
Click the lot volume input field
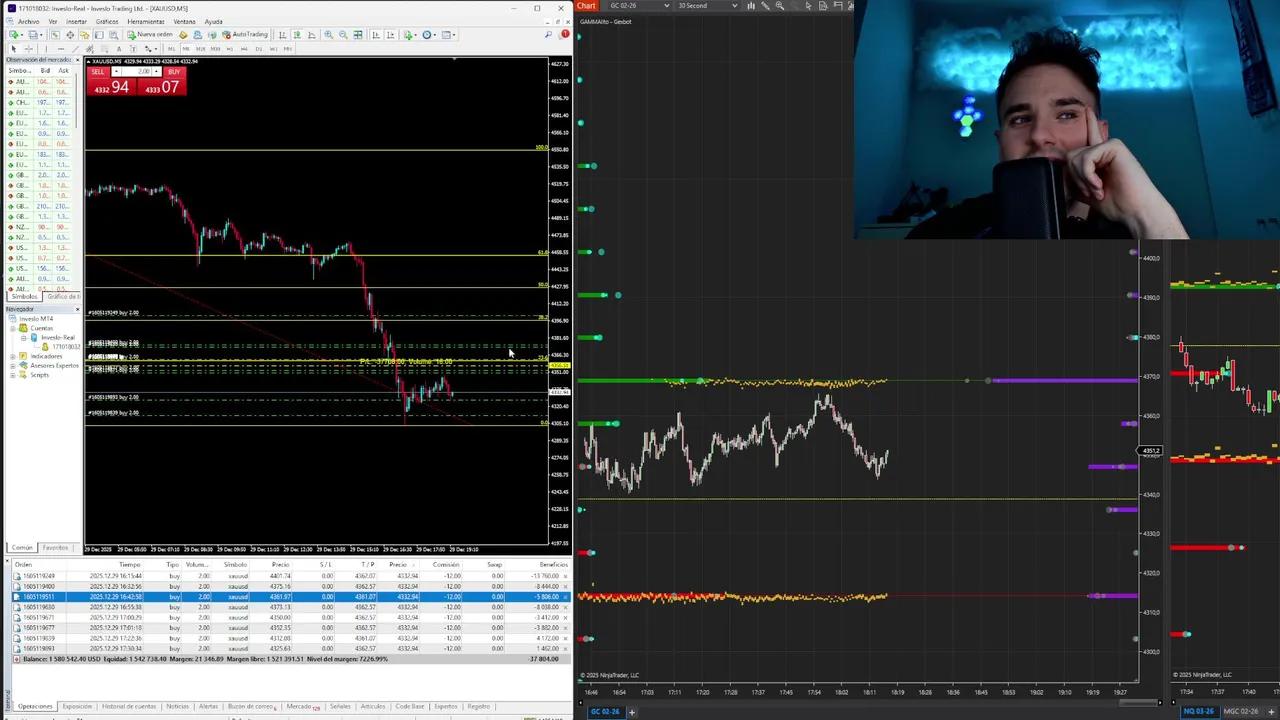click(x=144, y=72)
